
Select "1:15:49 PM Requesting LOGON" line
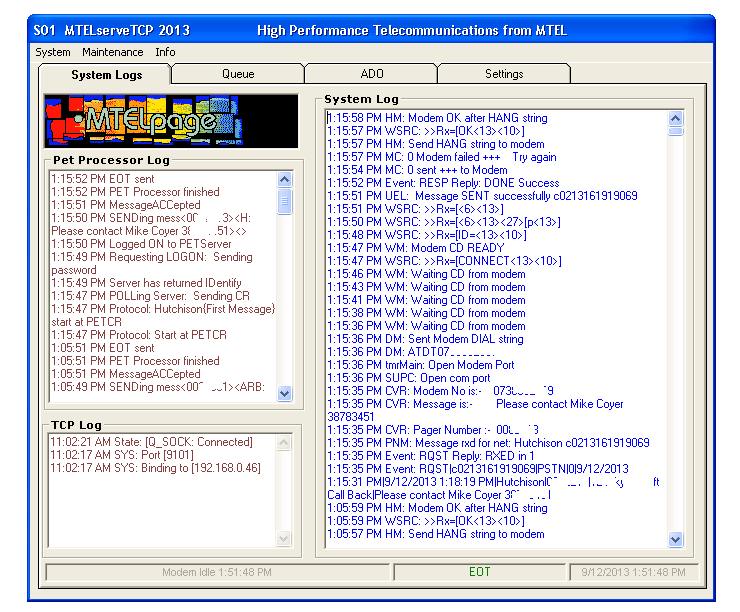pos(152,263)
